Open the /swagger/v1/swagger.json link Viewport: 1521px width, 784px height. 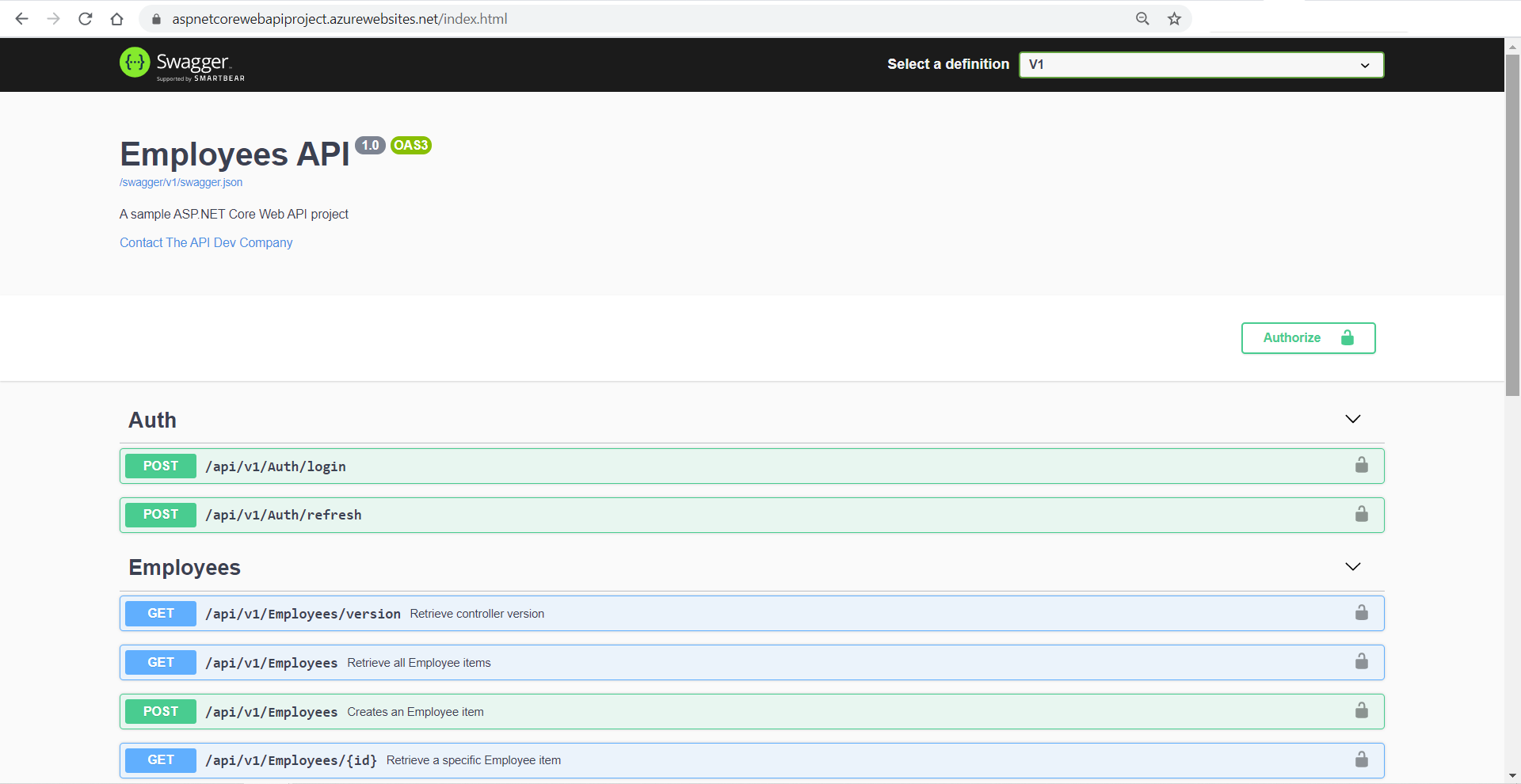click(181, 182)
